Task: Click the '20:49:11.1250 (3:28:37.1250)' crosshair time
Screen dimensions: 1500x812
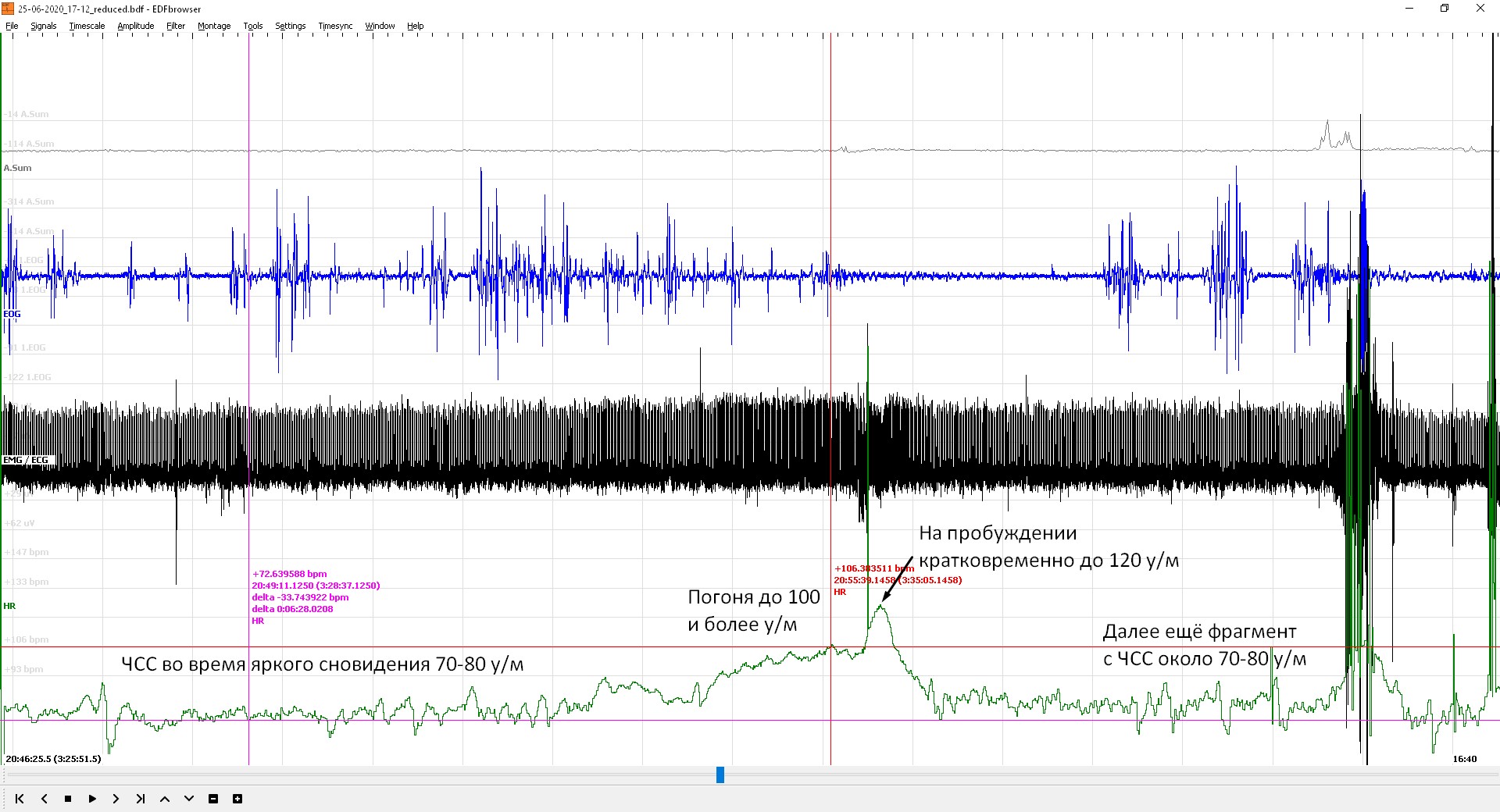Action: tap(316, 586)
